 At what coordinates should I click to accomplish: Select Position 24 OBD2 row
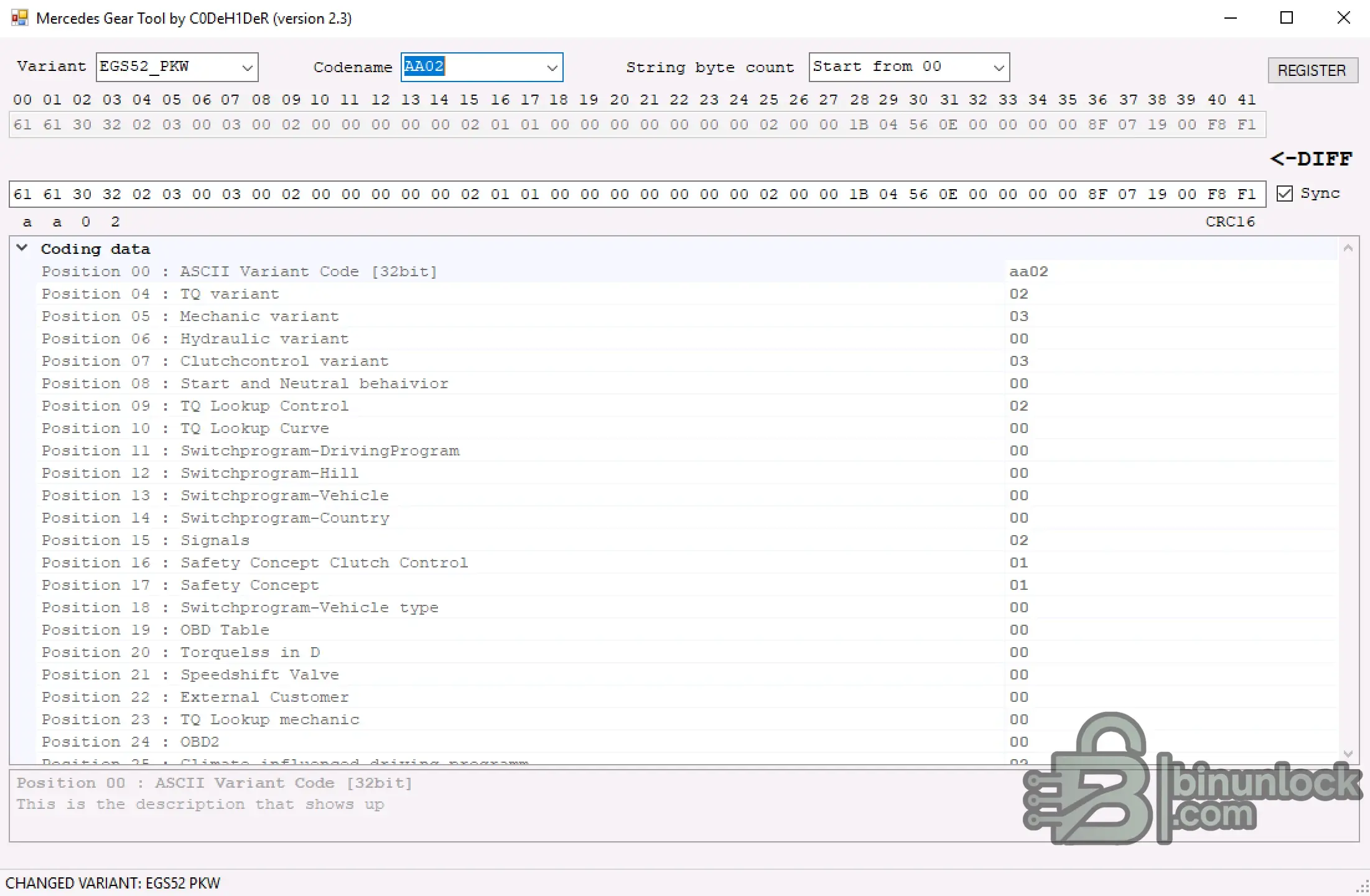[687, 742]
